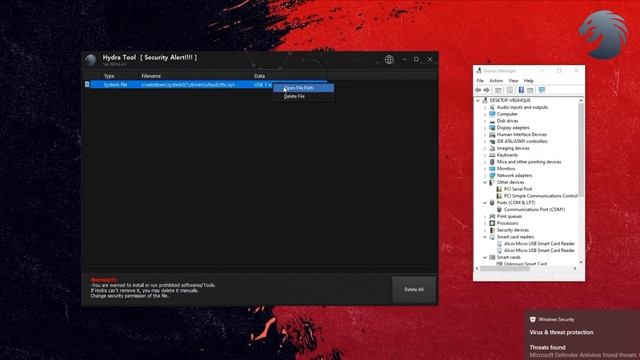Viewport: 640px width, 360px height.
Task: Select the first Alcor Micro USB Smart Card Reader
Action: coord(539,244)
